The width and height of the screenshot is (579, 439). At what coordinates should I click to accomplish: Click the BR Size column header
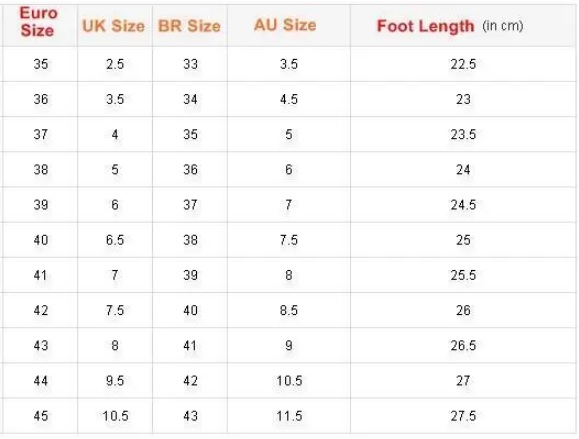tap(189, 26)
